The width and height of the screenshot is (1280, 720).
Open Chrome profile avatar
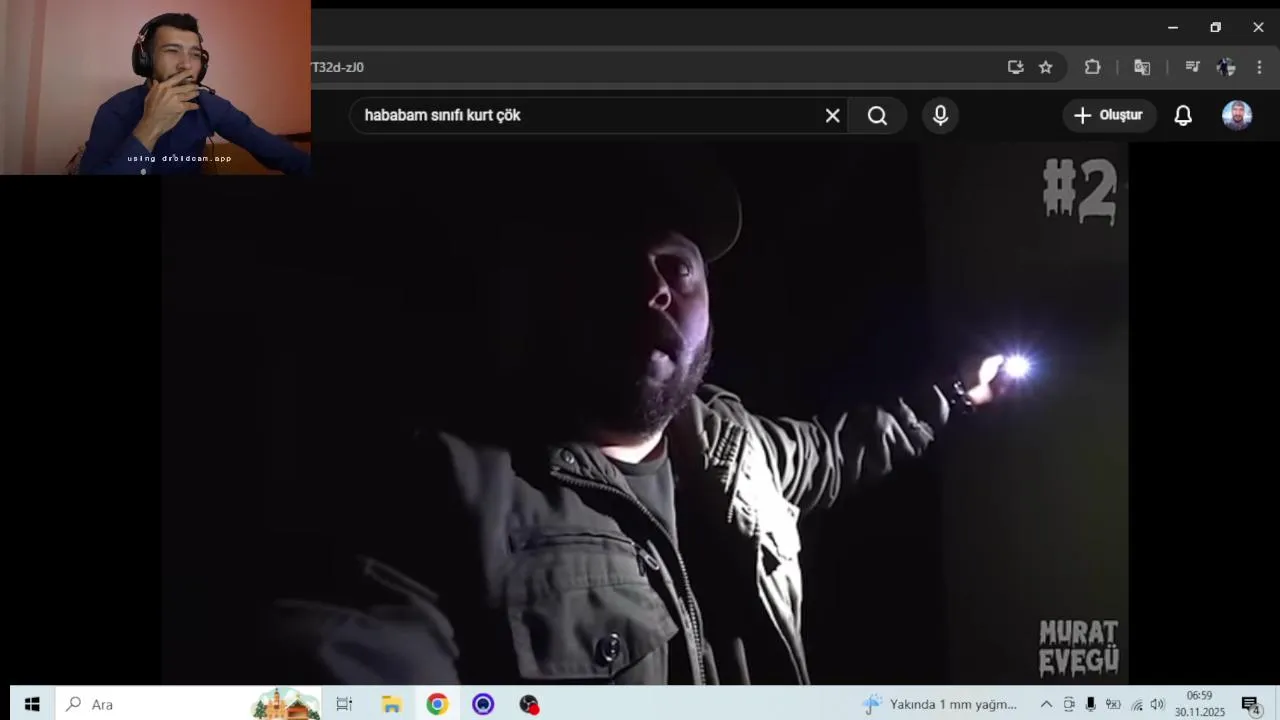click(x=1226, y=67)
